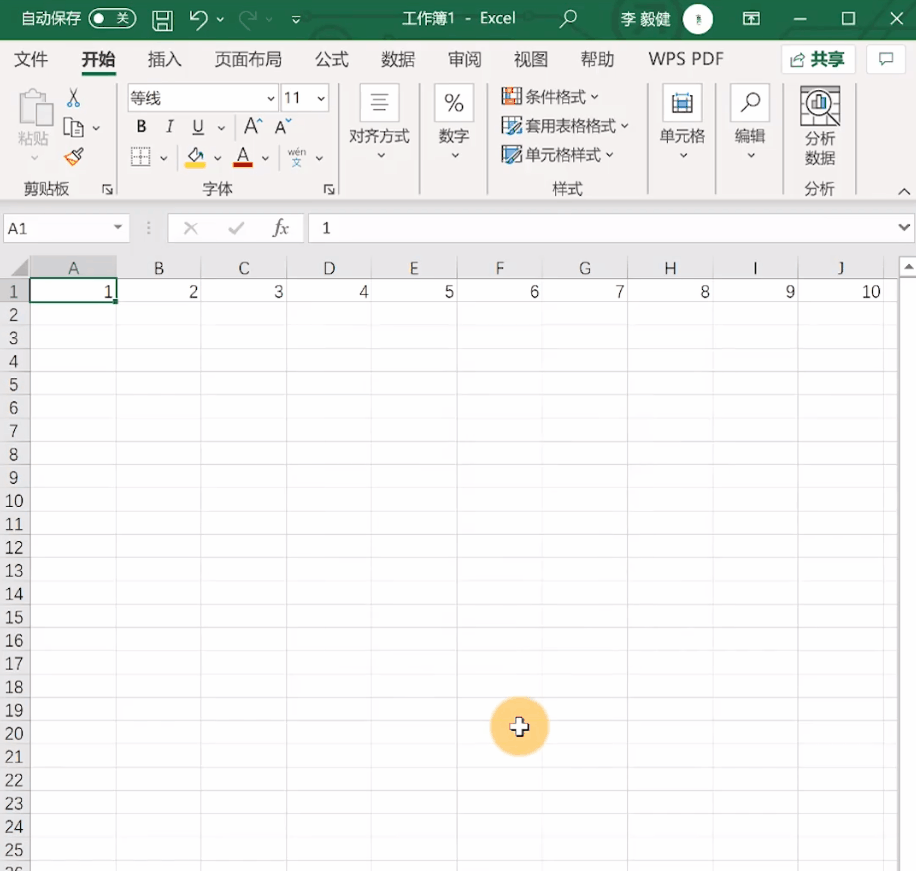
Task: Click Increase Font Size icon
Action: (253, 126)
